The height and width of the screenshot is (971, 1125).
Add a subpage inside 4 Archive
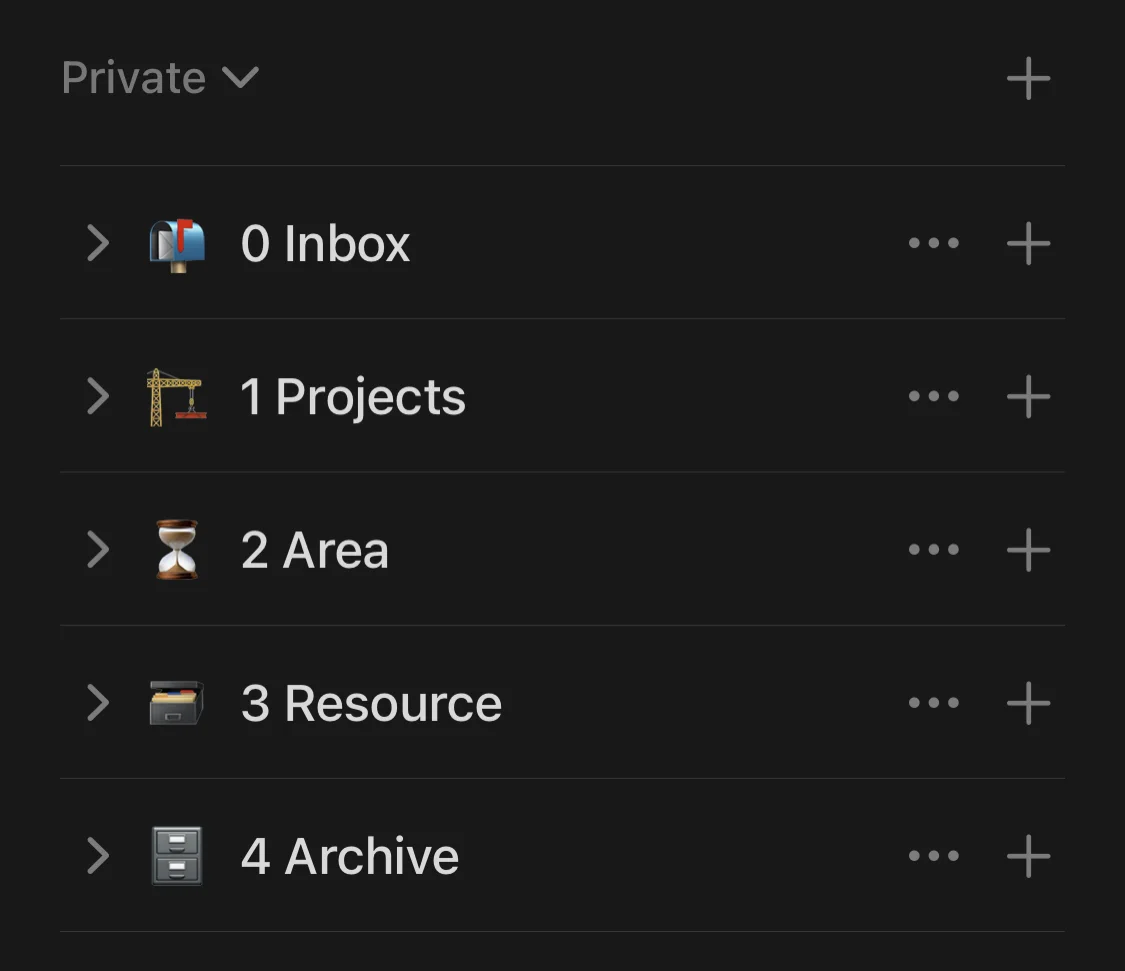(1028, 855)
